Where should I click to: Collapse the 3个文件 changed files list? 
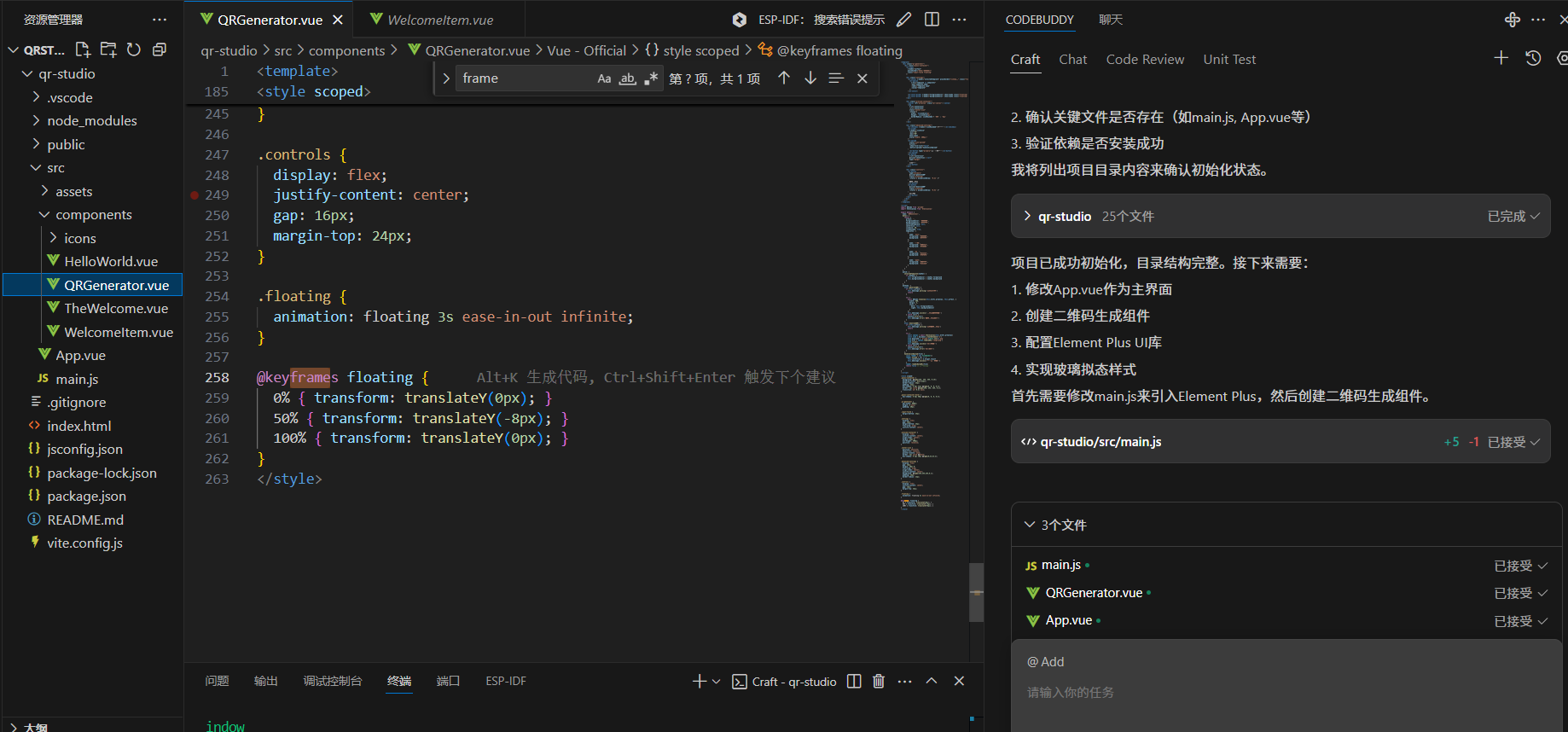coord(1030,525)
